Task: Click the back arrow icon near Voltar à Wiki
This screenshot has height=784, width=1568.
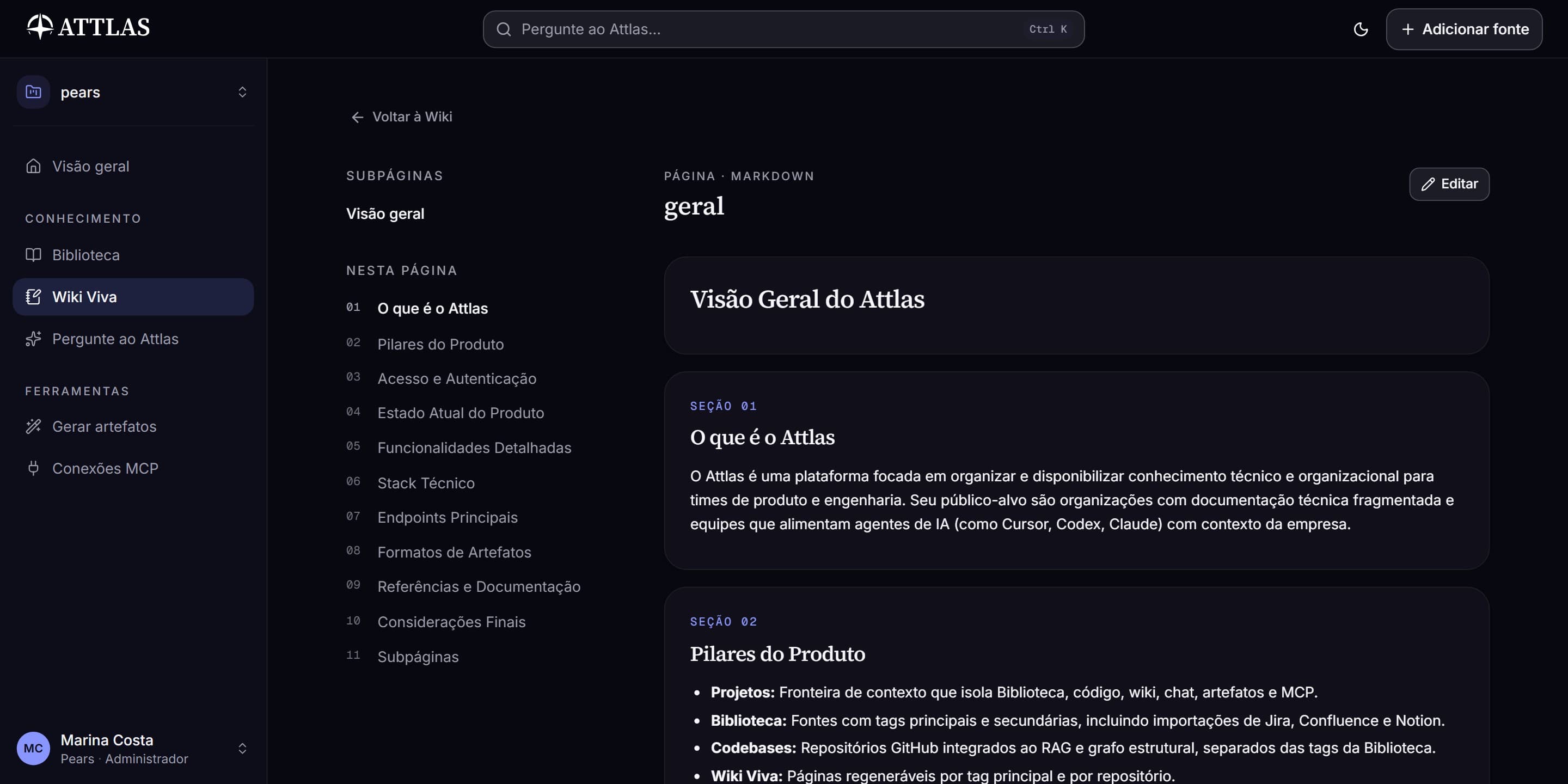Action: pos(357,117)
